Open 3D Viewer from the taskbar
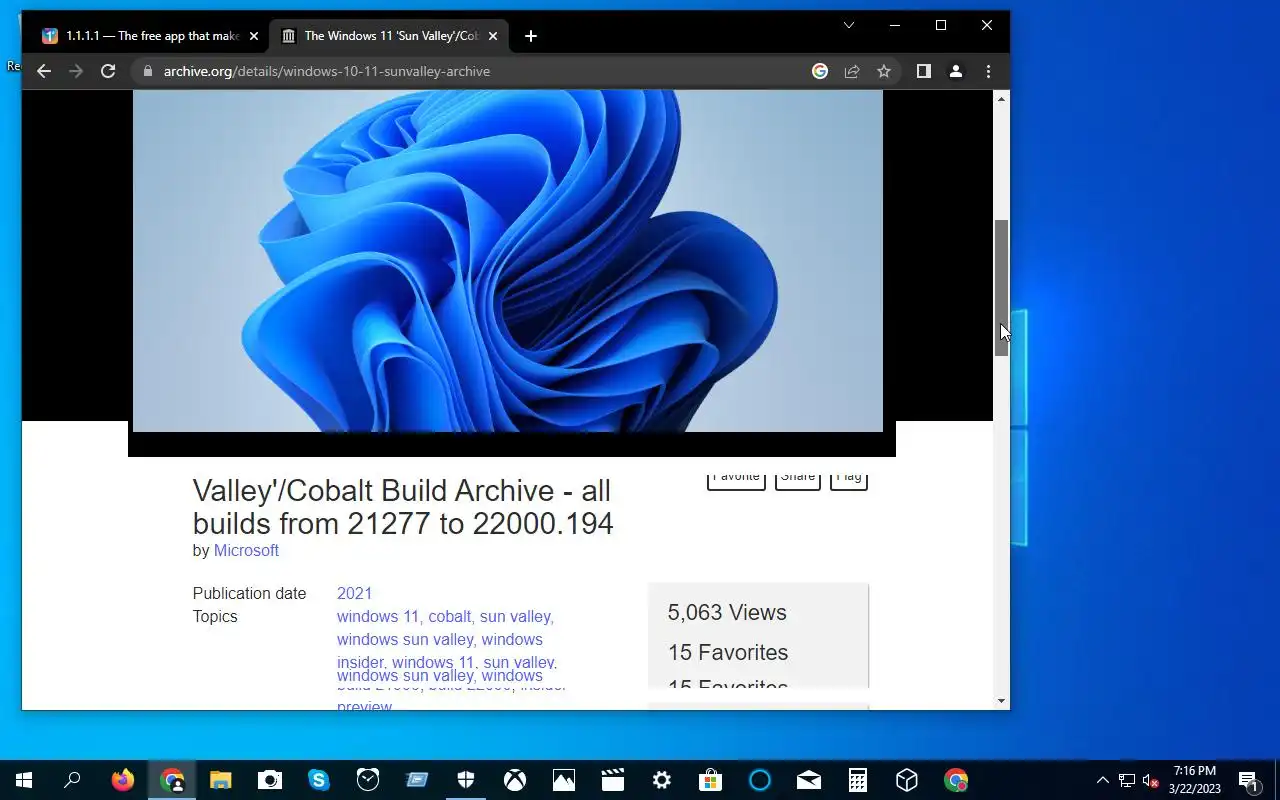Image resolution: width=1280 pixels, height=800 pixels. click(x=907, y=780)
